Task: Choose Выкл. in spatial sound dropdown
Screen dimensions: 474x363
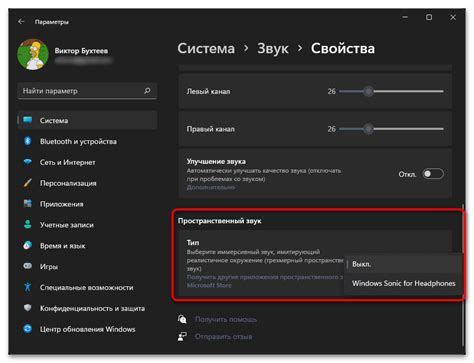Action: point(403,264)
